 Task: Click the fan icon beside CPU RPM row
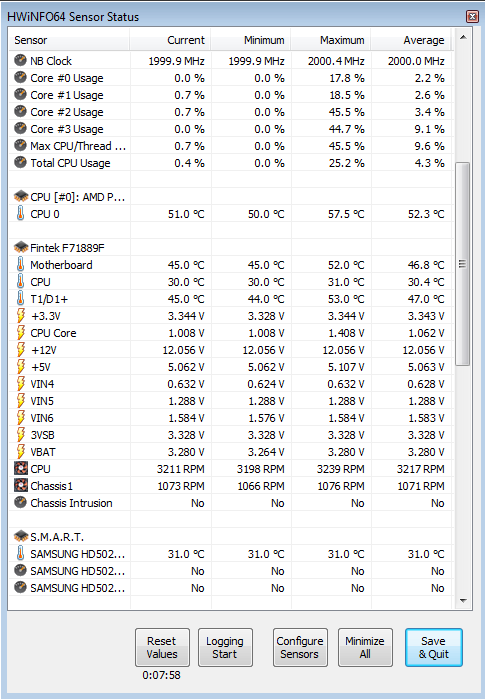pos(21,469)
